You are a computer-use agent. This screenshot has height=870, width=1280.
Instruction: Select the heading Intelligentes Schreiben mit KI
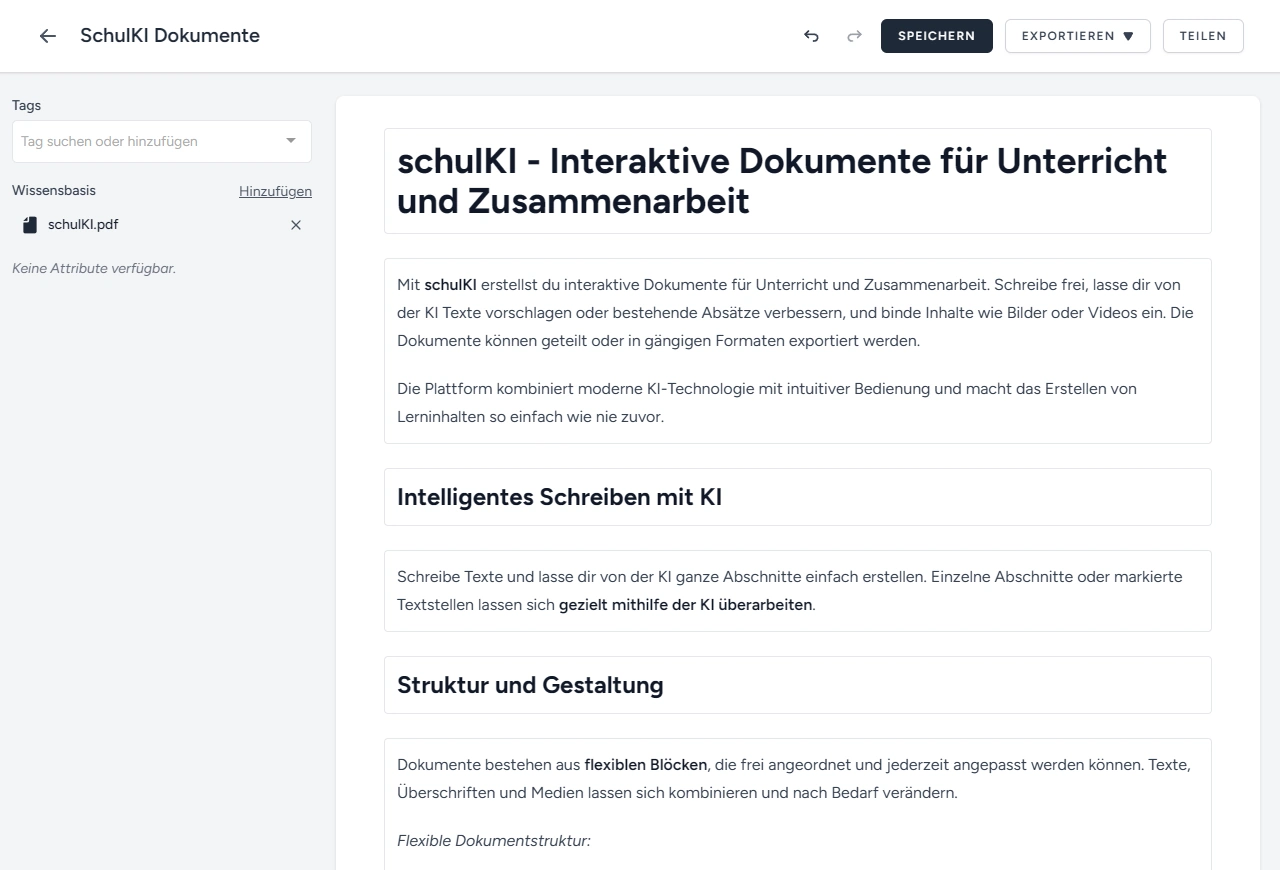click(x=559, y=497)
